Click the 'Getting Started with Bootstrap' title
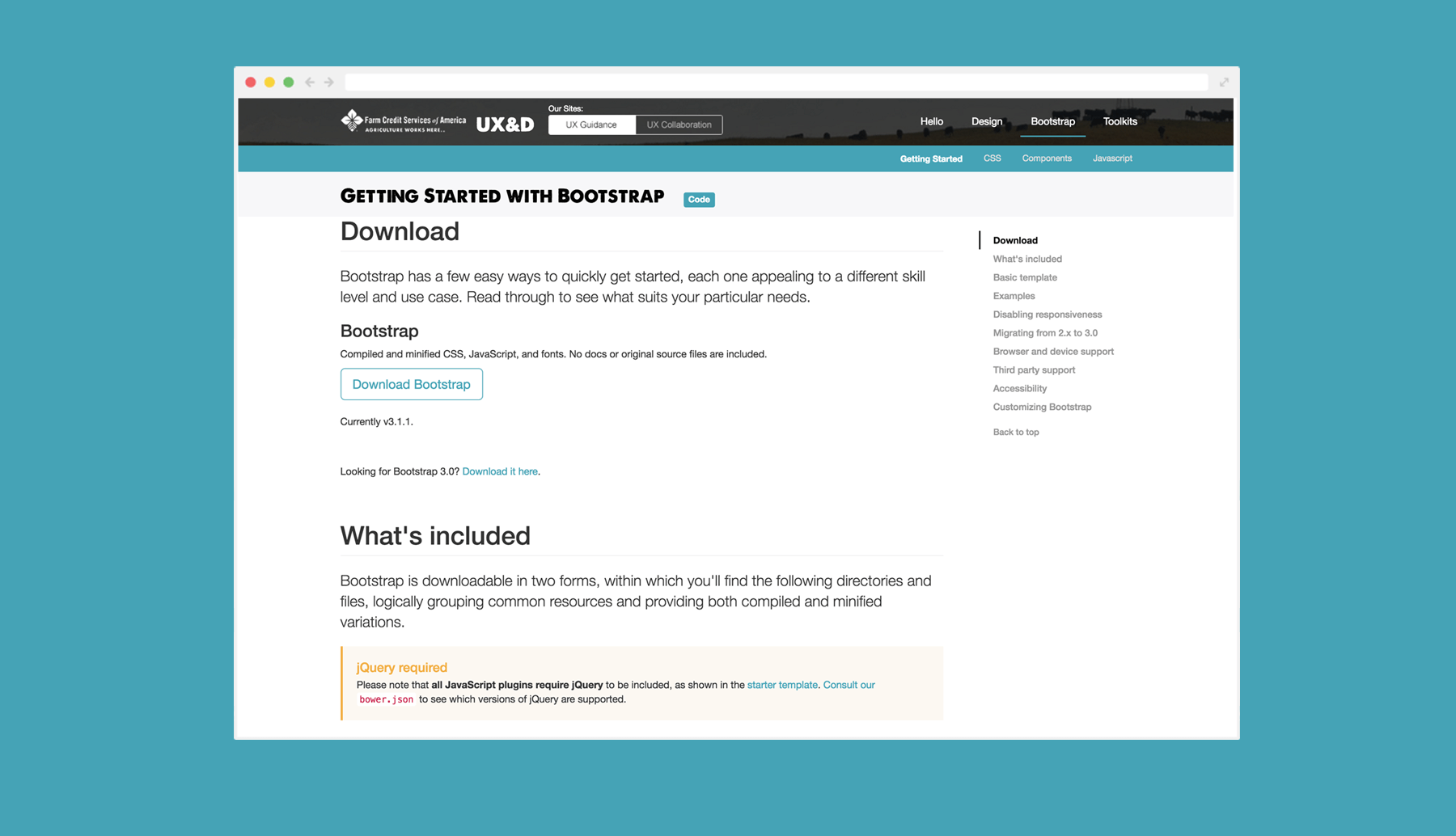The width and height of the screenshot is (1456, 836). [502, 196]
